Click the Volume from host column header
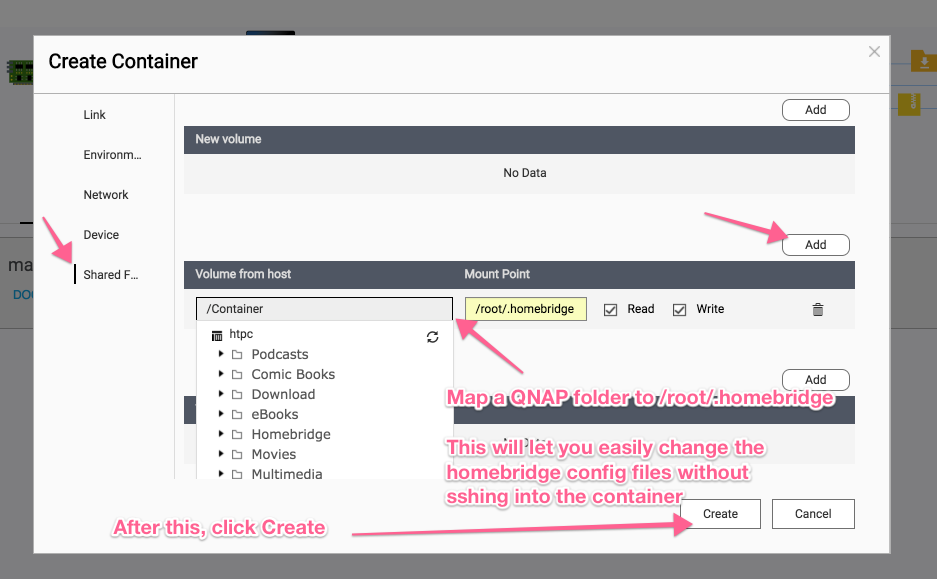The width and height of the screenshot is (937, 579). point(243,274)
